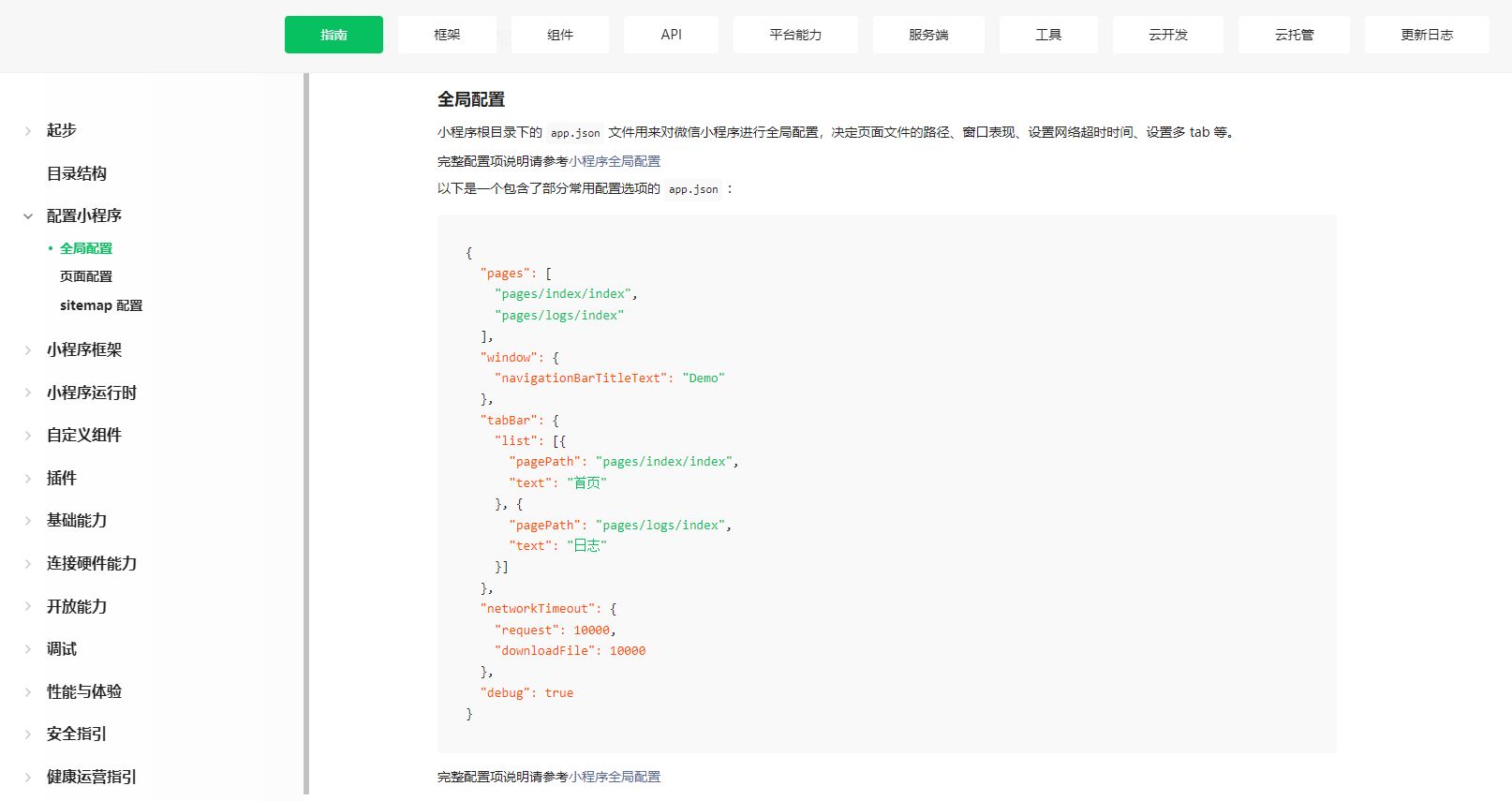The image size is (1512, 801).
Task: Open 页面配置 in the sidebar
Action: click(86, 276)
